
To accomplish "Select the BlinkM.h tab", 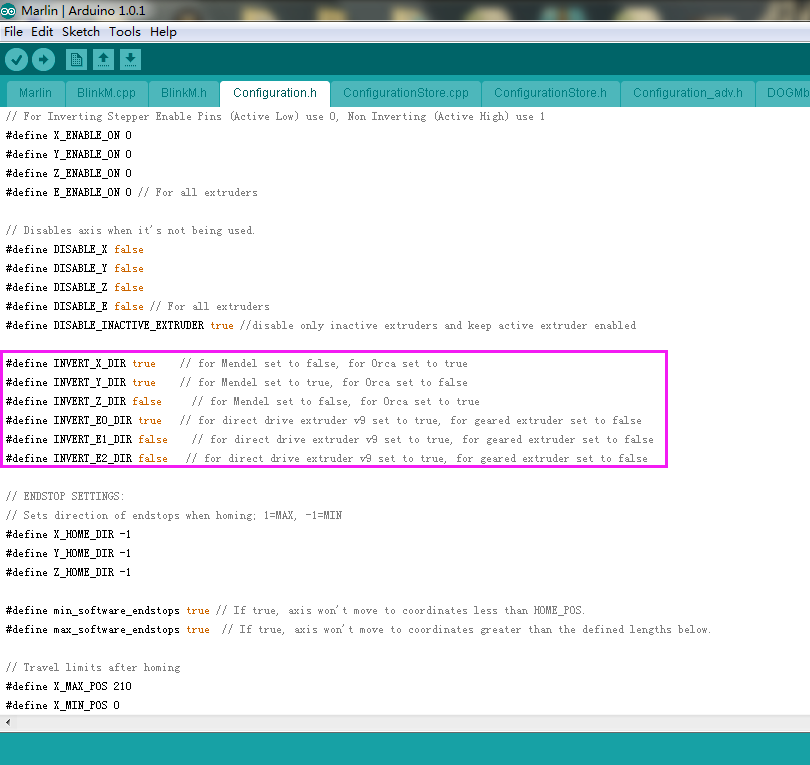I will (184, 93).
